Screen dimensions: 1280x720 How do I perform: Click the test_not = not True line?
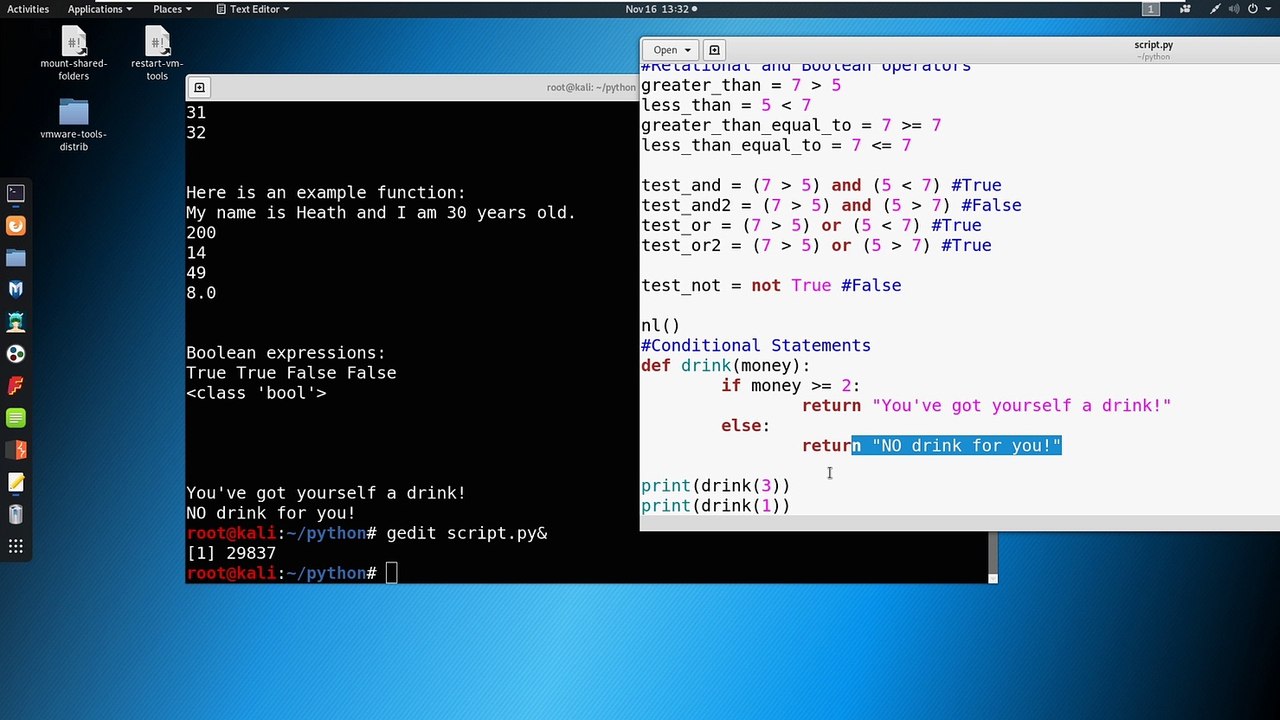tap(771, 286)
